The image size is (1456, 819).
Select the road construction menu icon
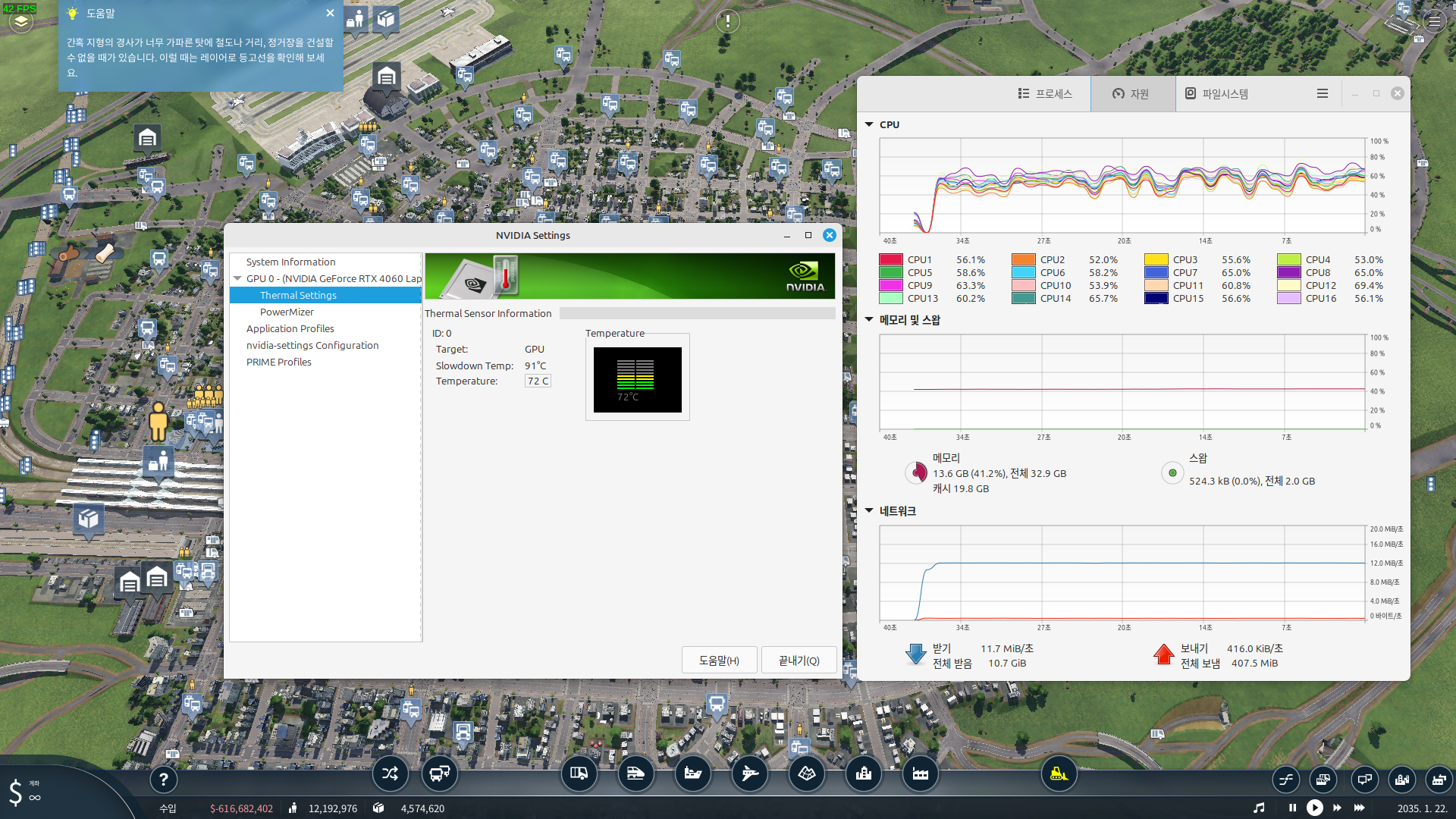click(x=579, y=773)
